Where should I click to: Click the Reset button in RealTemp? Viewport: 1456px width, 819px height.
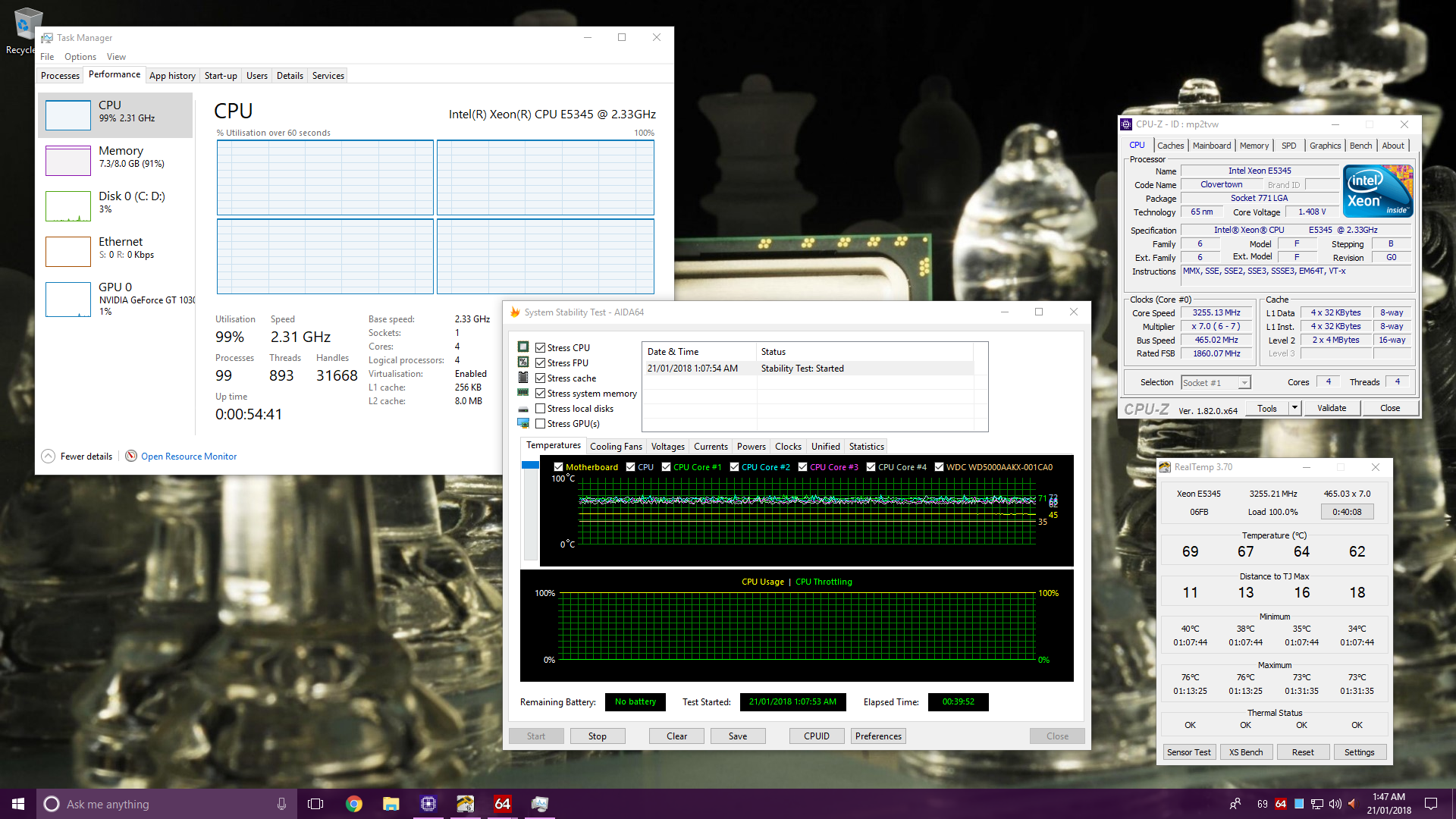[1303, 752]
